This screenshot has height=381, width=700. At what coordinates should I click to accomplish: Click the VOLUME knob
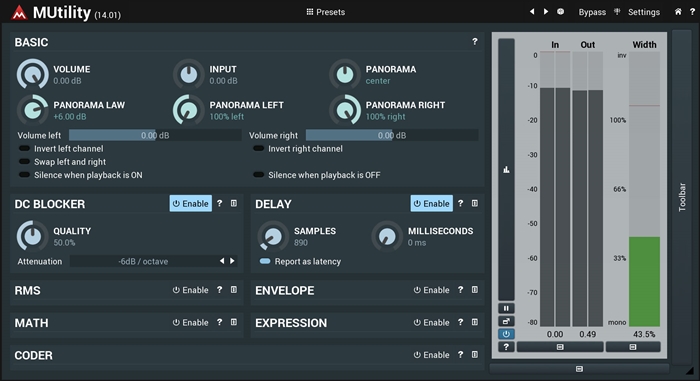[33, 75]
